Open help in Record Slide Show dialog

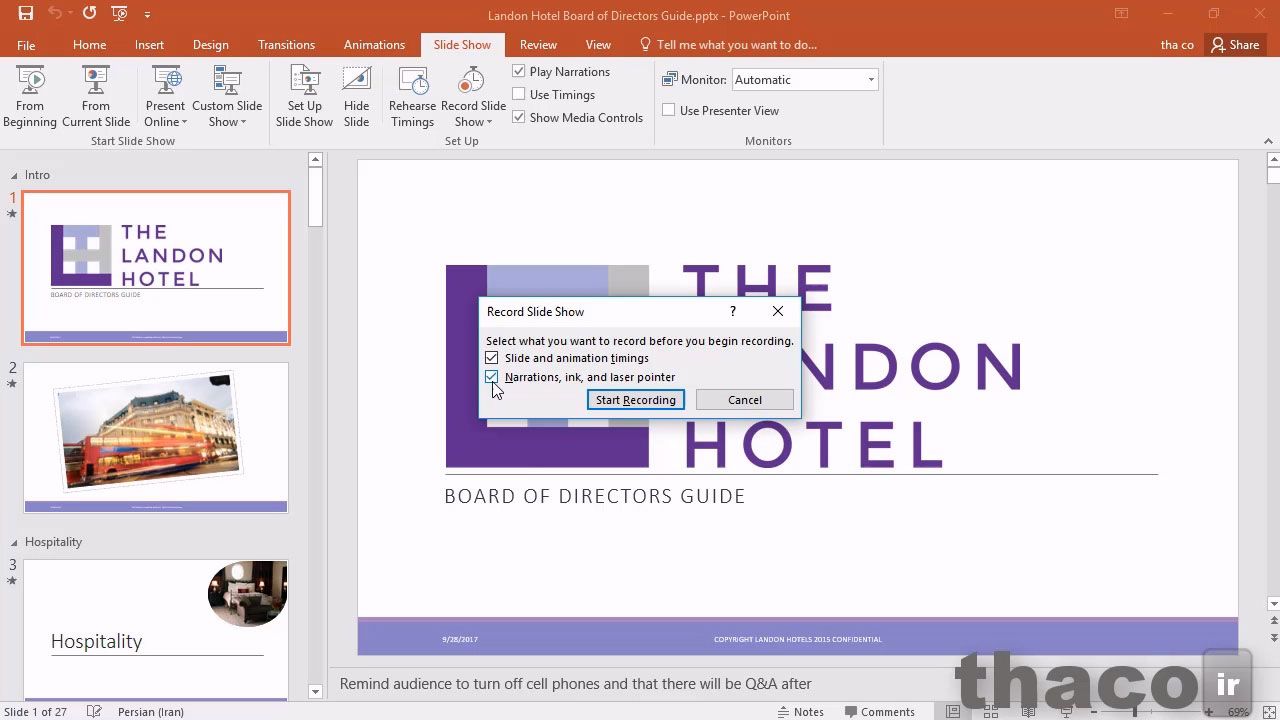click(x=733, y=311)
